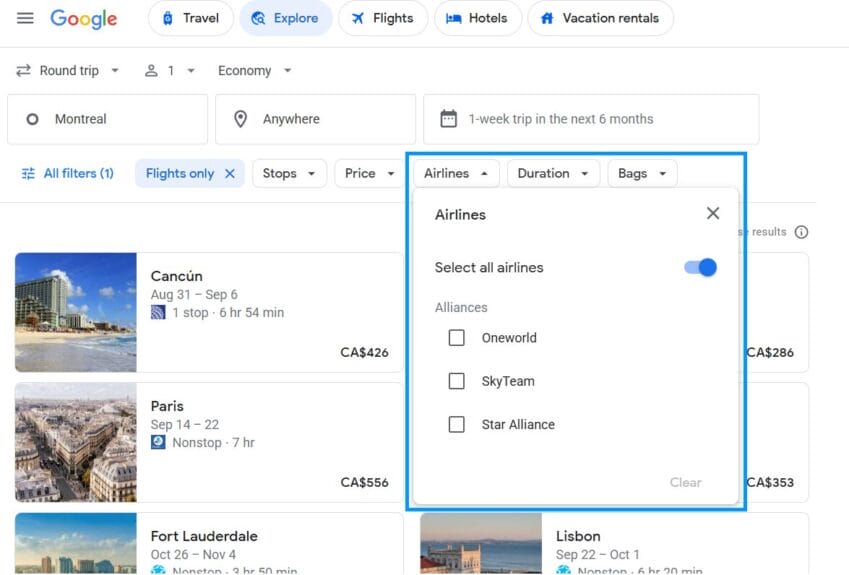
Task: Click the CA$426 Cancún price
Action: [364, 352]
